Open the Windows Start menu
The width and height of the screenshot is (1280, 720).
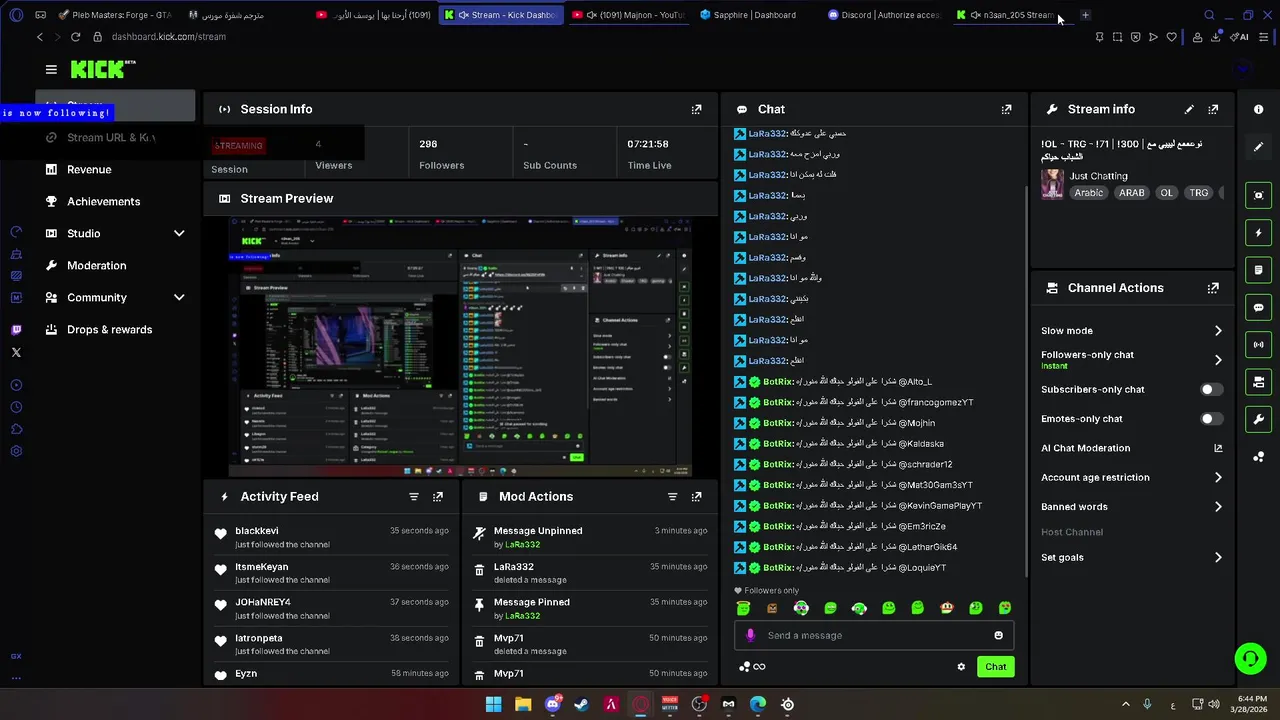coord(493,704)
